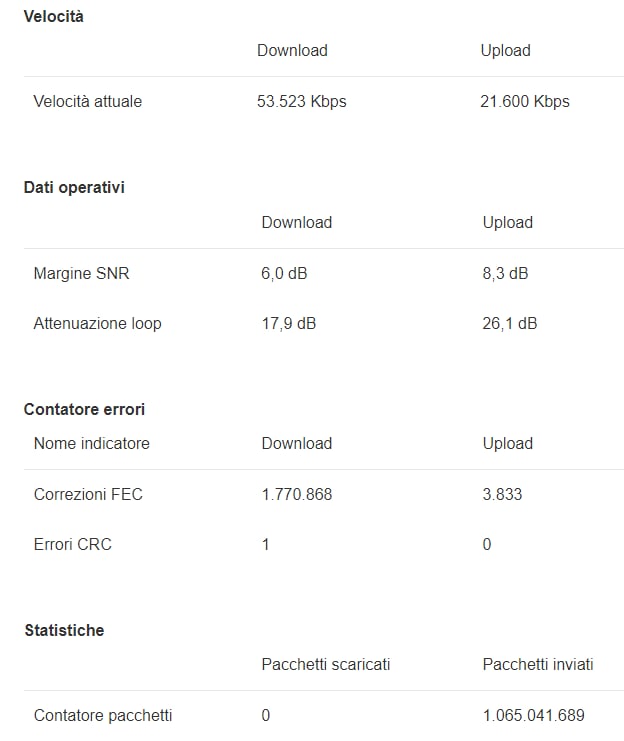Viewport: 624px width, 741px height.
Task: Click the Pacchetti scaricati column header
Action: pyautogui.click(x=326, y=664)
